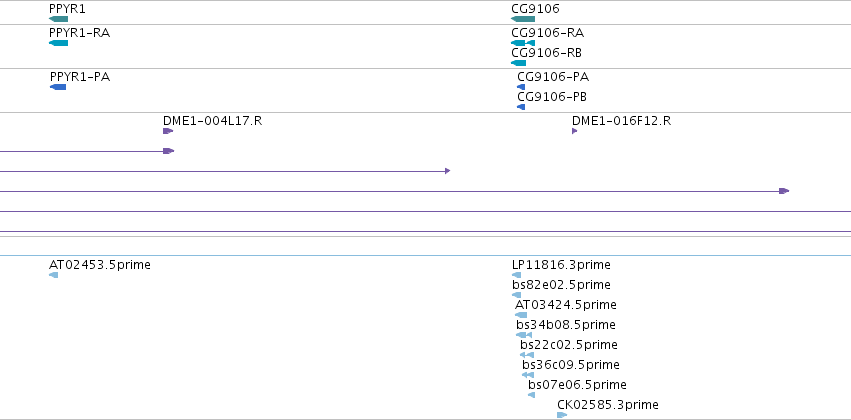This screenshot has height=420, width=851.
Task: Select the LP11816.3prime EST glyph
Action: [x=517, y=275]
